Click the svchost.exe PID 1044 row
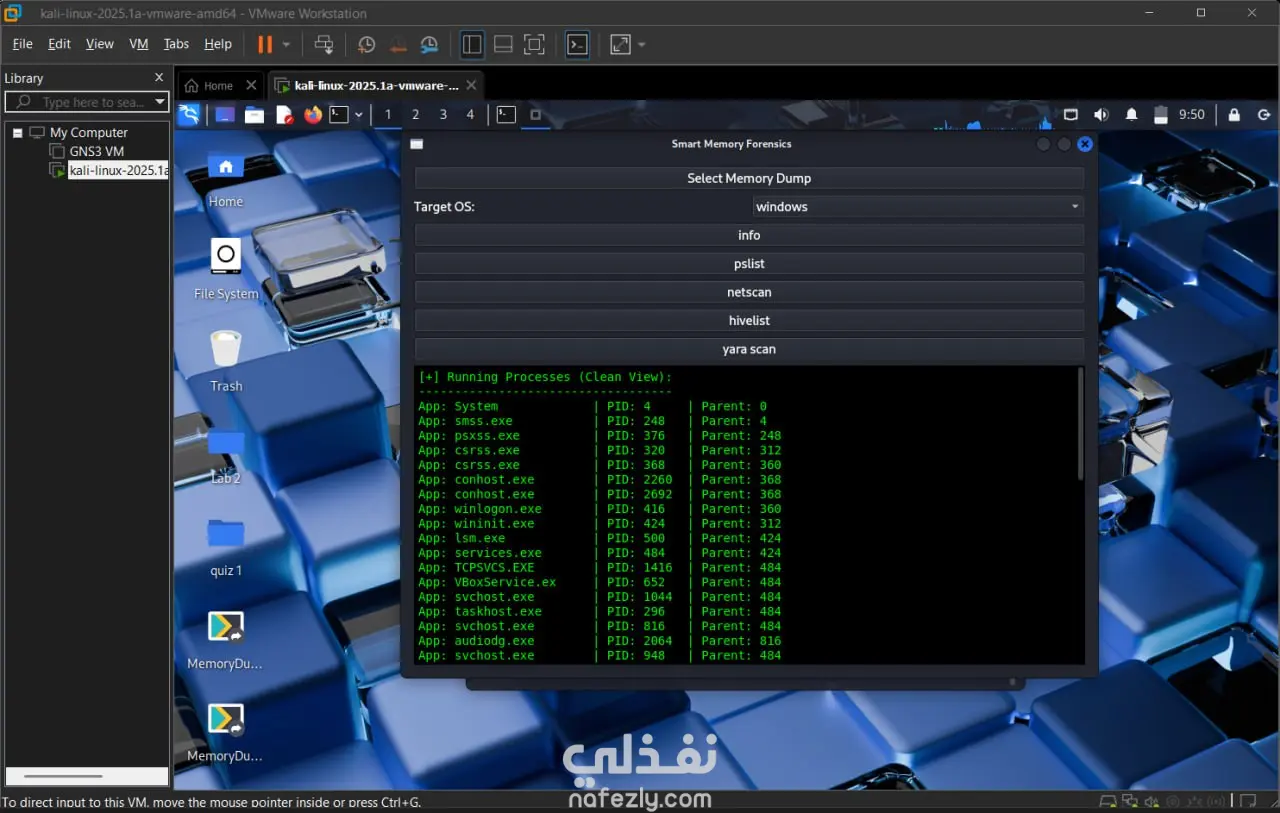1280x813 pixels. (600, 597)
